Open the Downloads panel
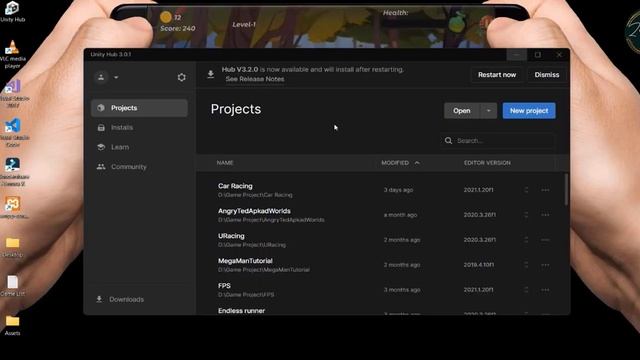The height and width of the screenshot is (360, 640). [120, 300]
